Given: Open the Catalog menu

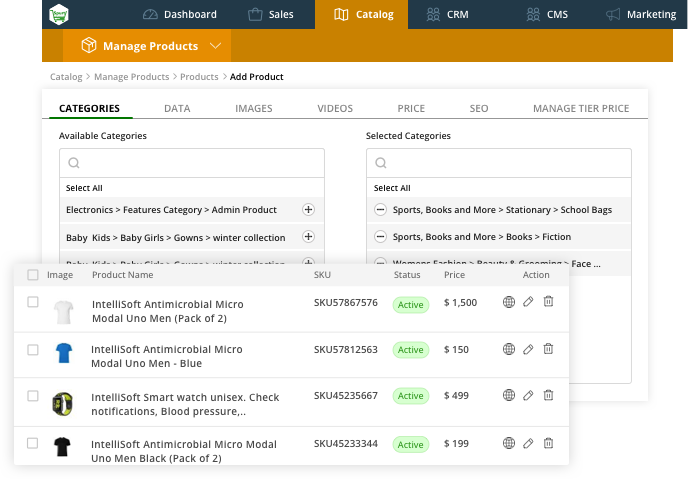Looking at the screenshot, I should [364, 14].
